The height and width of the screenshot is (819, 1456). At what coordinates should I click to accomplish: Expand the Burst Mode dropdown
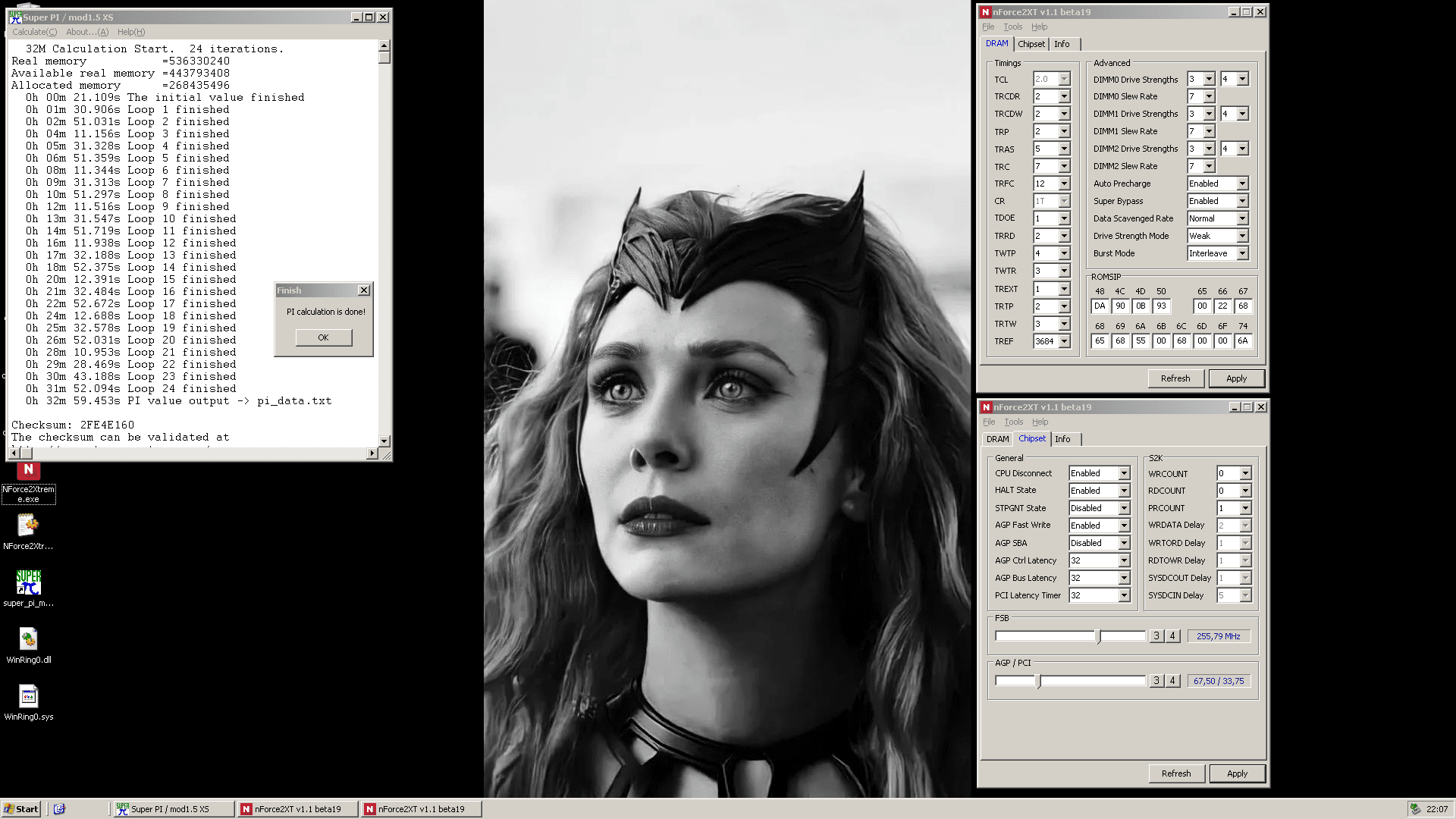coord(1242,253)
